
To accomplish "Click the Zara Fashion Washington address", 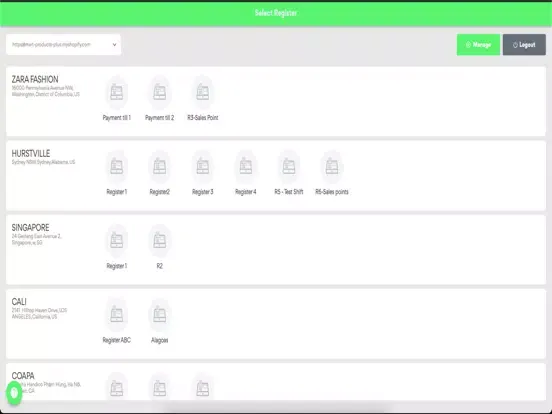I will [x=46, y=91].
